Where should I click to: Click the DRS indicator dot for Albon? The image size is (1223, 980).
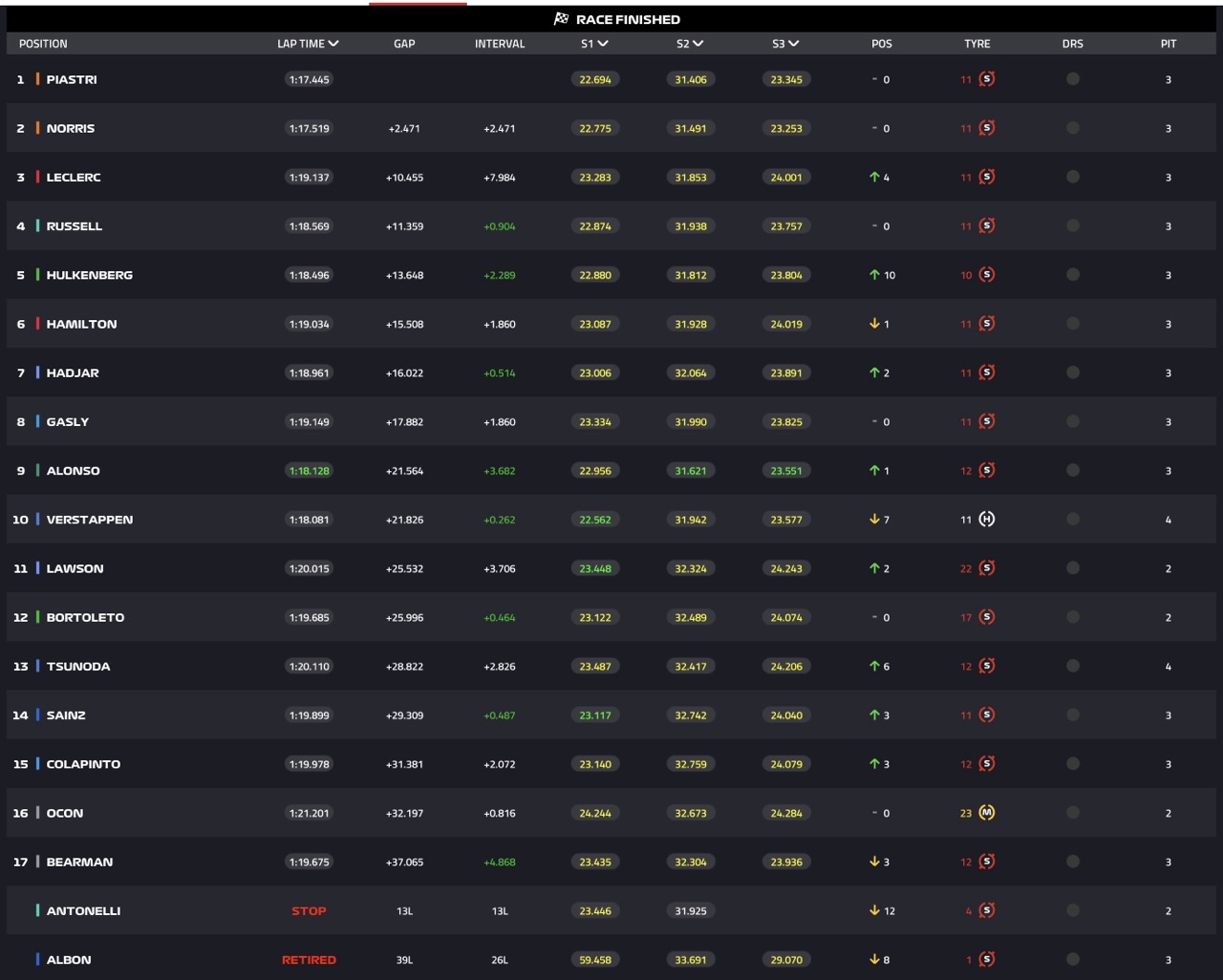tap(1073, 959)
